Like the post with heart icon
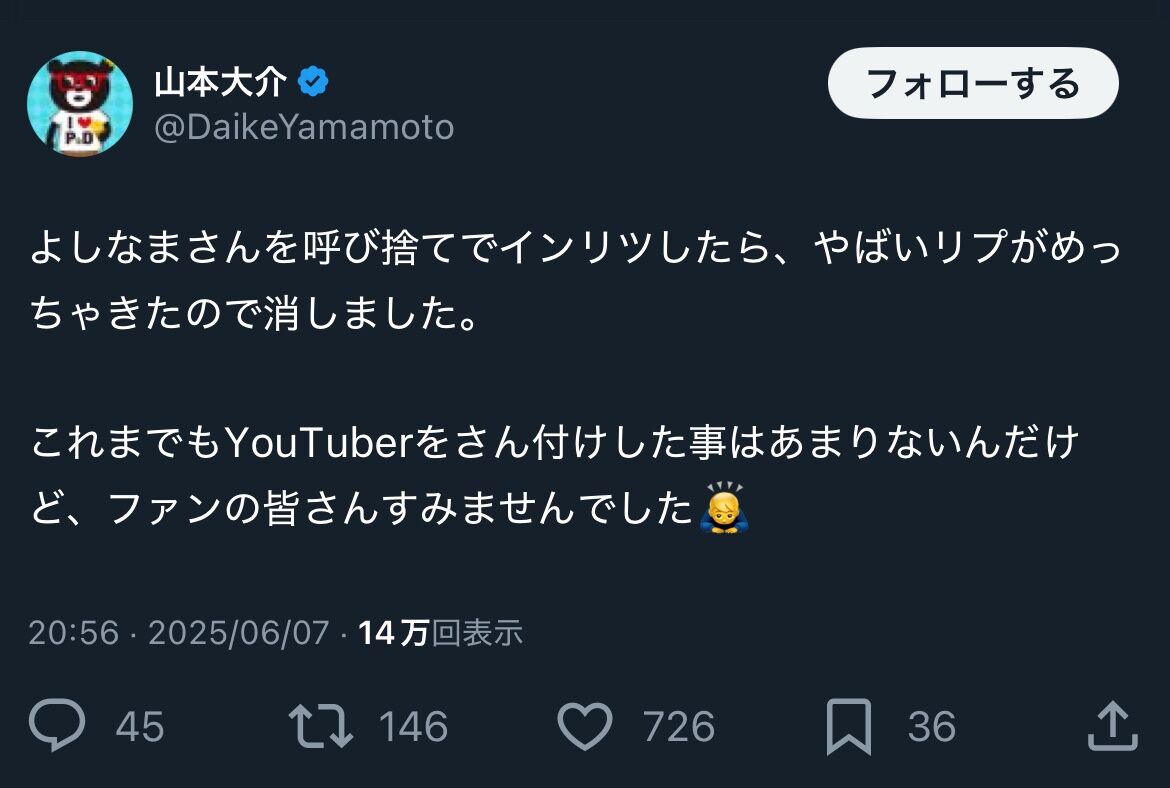This screenshot has height=788, width=1170. (585, 725)
